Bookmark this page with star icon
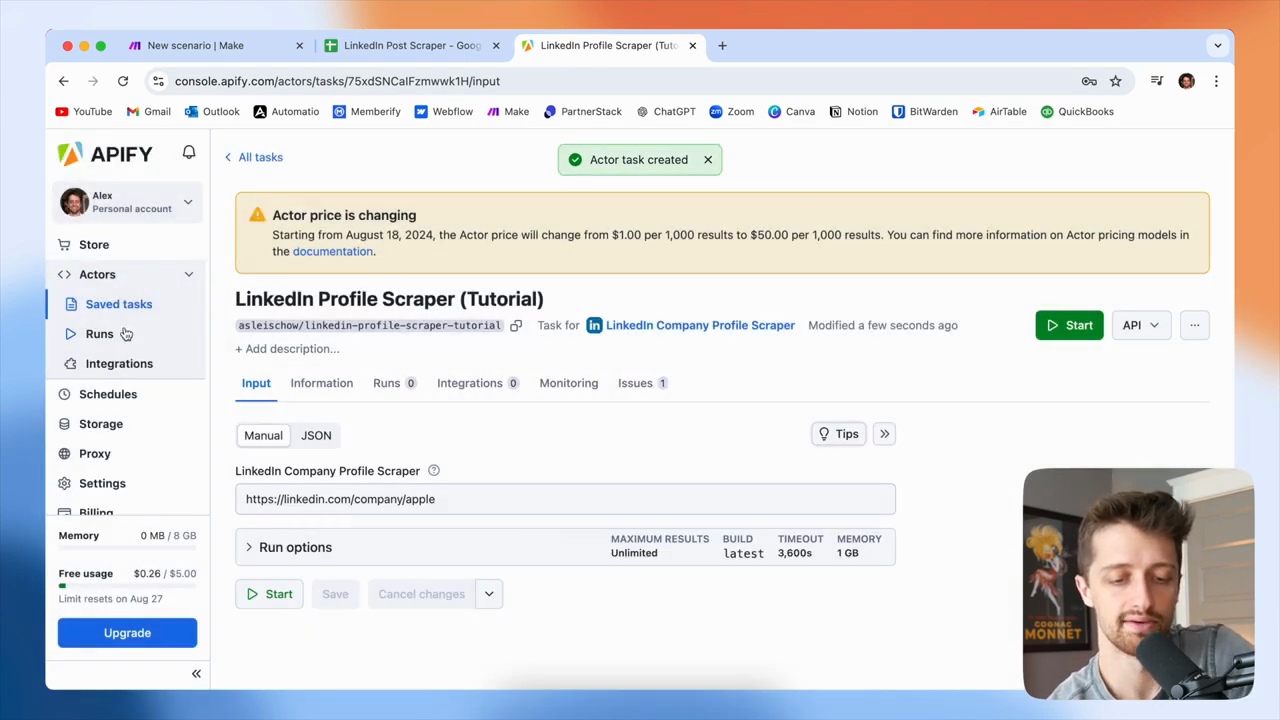Image resolution: width=1280 pixels, height=720 pixels. pyautogui.click(x=1116, y=81)
